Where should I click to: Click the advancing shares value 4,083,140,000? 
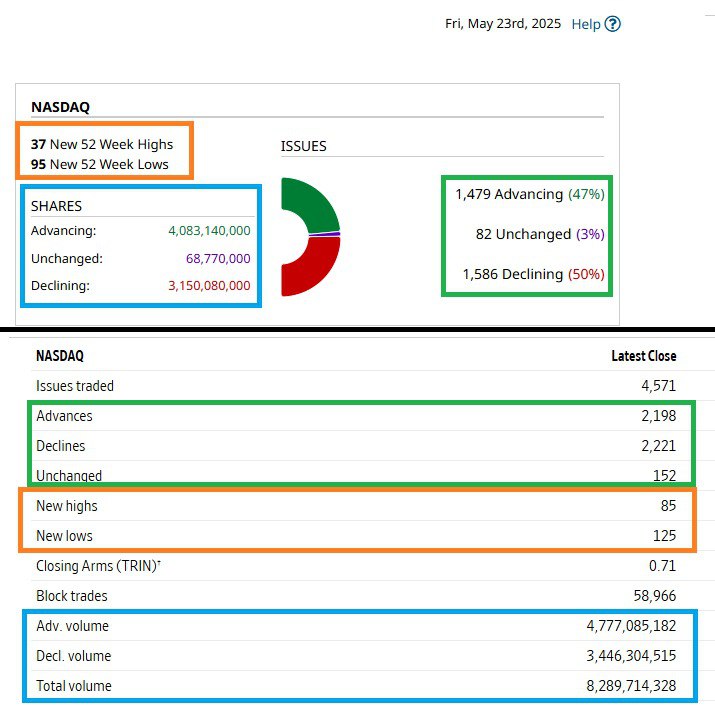(x=209, y=231)
